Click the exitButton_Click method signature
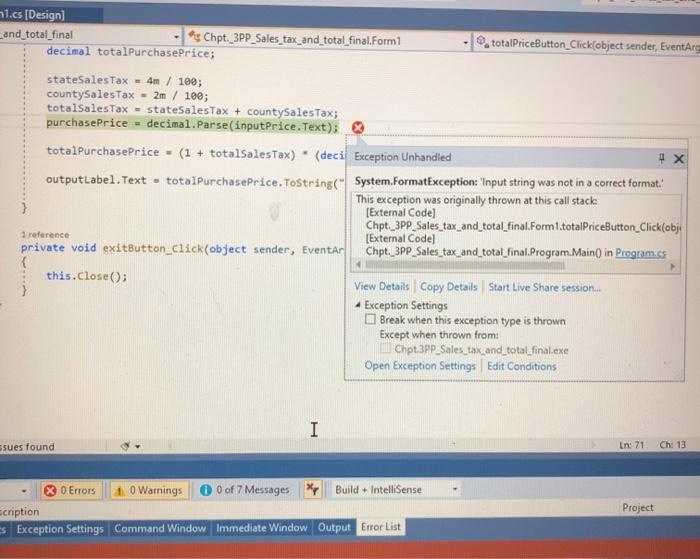 182,249
